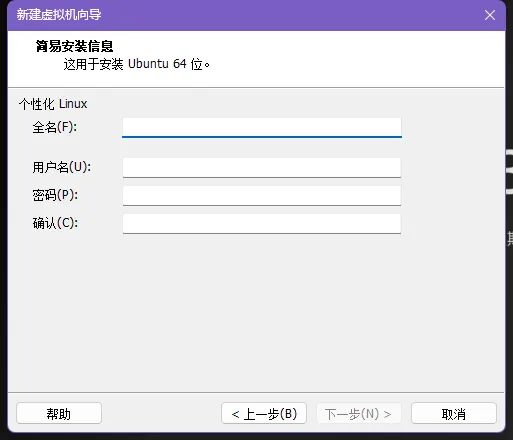Image resolution: width=513 pixels, height=440 pixels.
Task: Click the 新建虚拟机向导 title text
Action: (59, 15)
